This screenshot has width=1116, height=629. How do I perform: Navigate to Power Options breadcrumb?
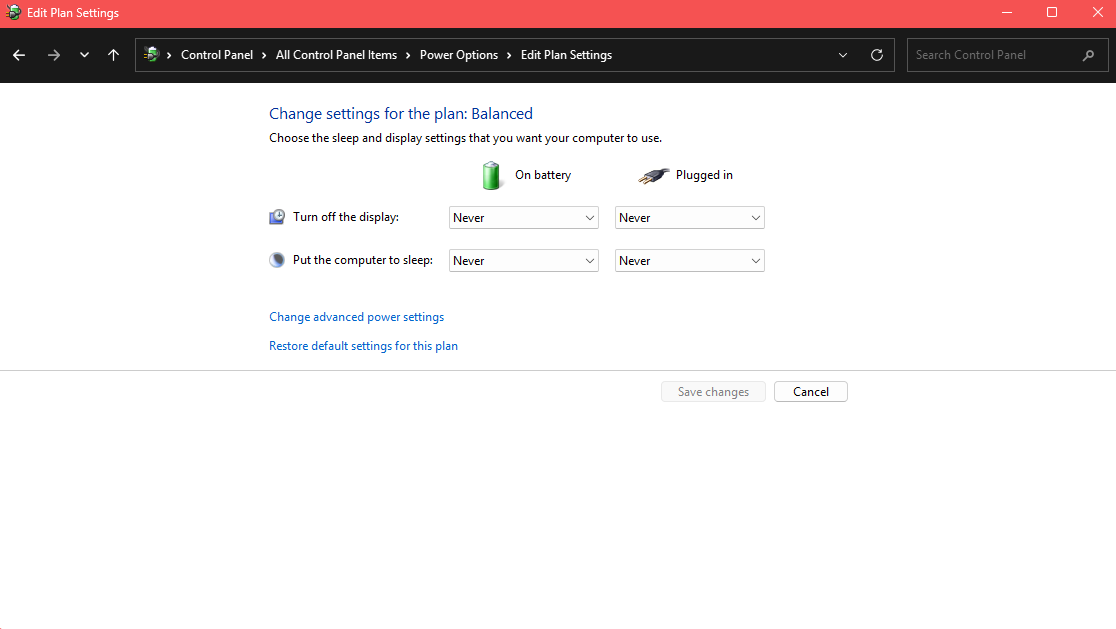point(459,55)
